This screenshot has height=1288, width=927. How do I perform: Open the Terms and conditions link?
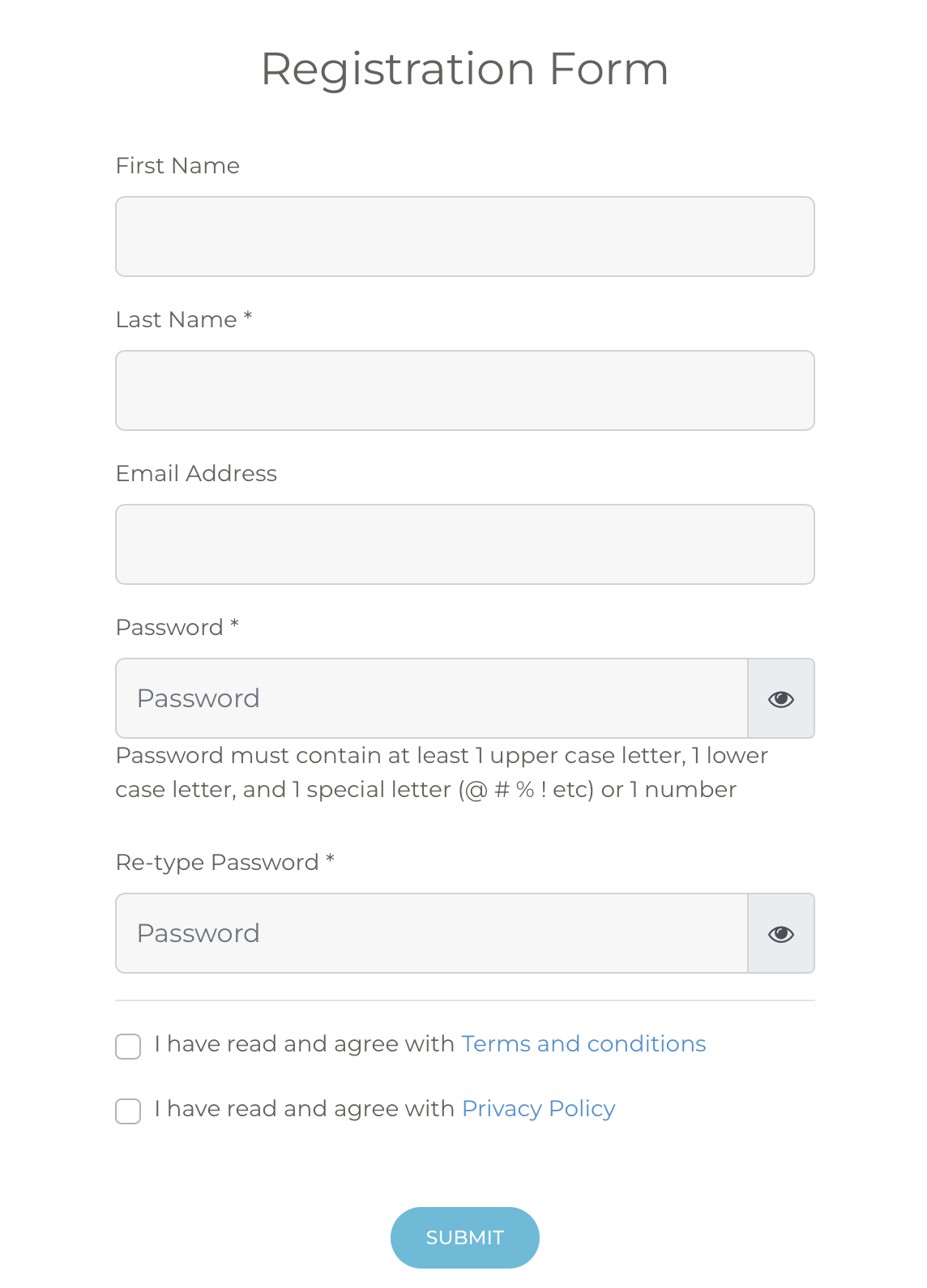(x=583, y=1043)
